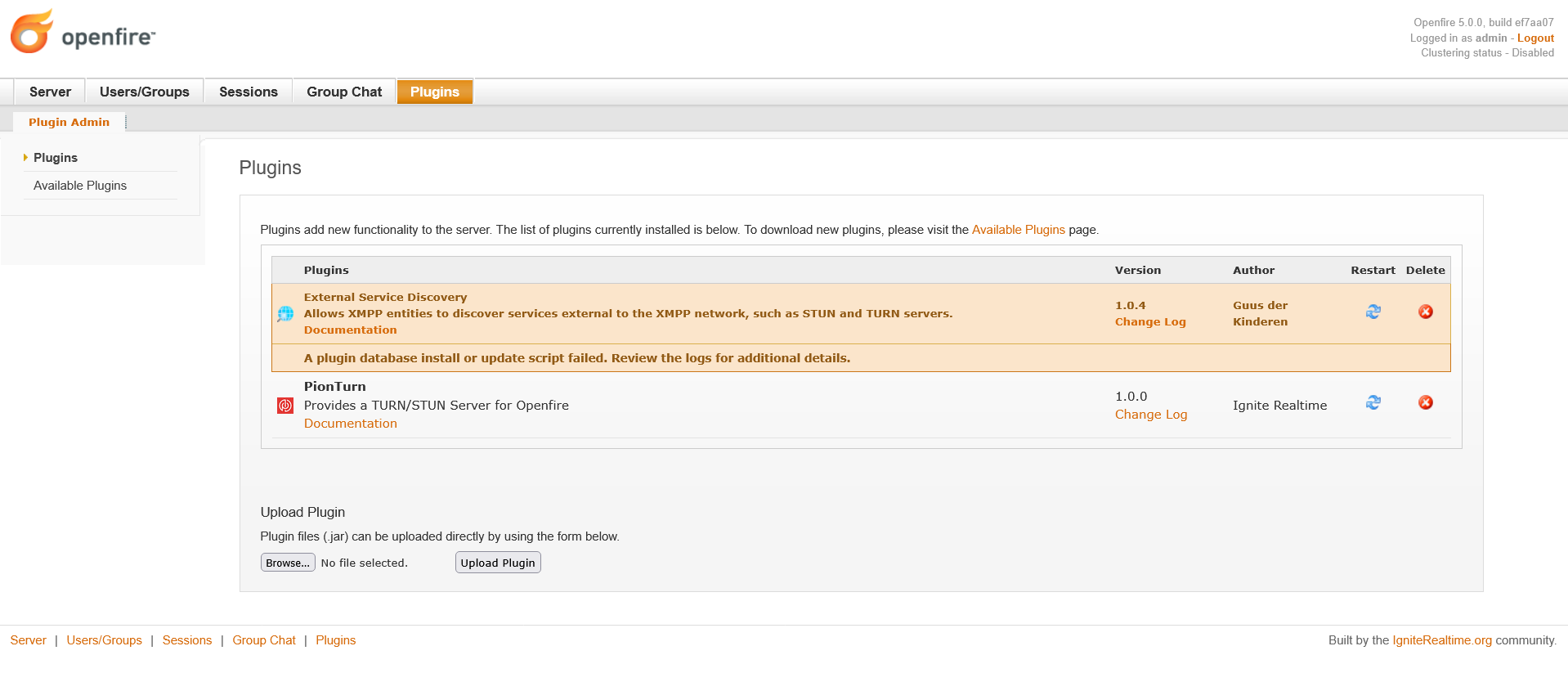Restart the PionTurn plugin

click(x=1373, y=402)
